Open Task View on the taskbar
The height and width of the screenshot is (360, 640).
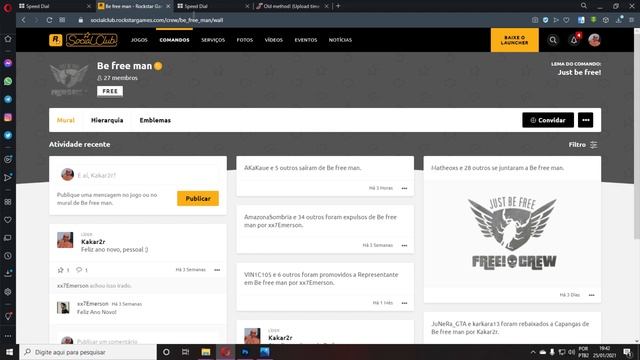pos(185,352)
